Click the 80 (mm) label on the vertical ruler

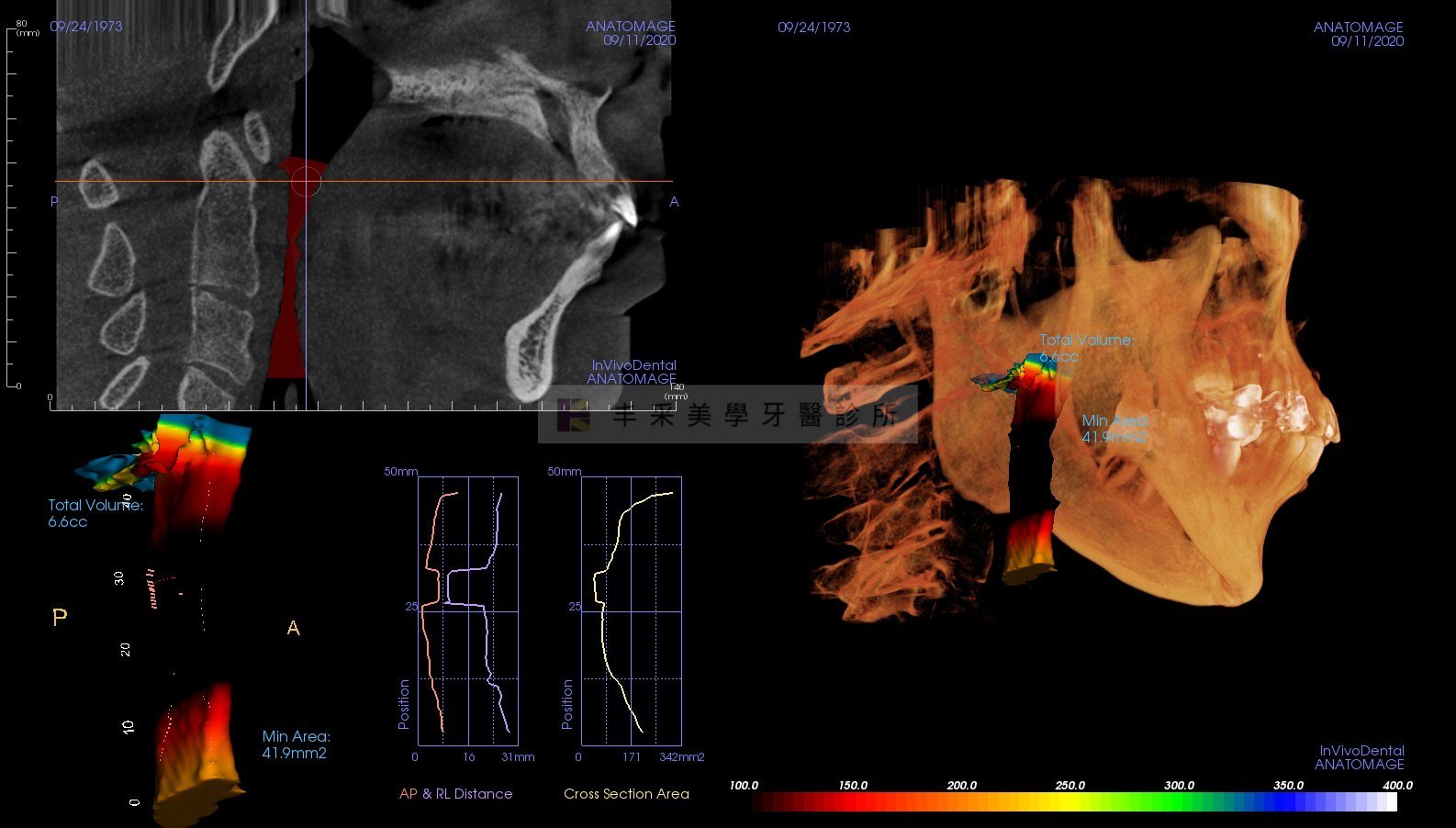click(x=27, y=28)
